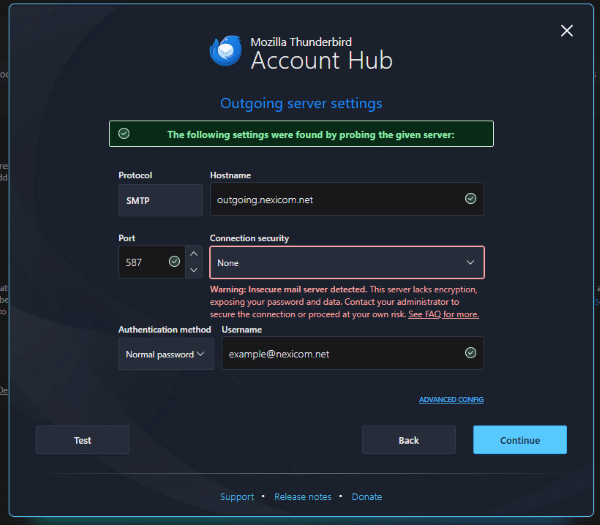Viewport: 600px width, 525px height.
Task: Click the Continue button
Action: tap(520, 440)
